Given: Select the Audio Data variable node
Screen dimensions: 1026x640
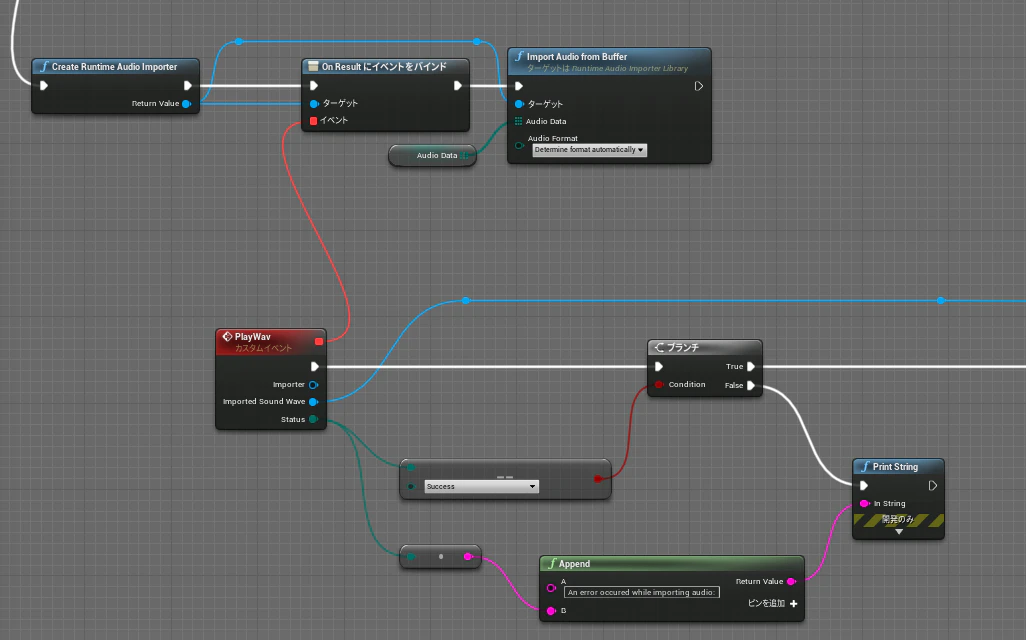Looking at the screenshot, I should (x=433, y=156).
